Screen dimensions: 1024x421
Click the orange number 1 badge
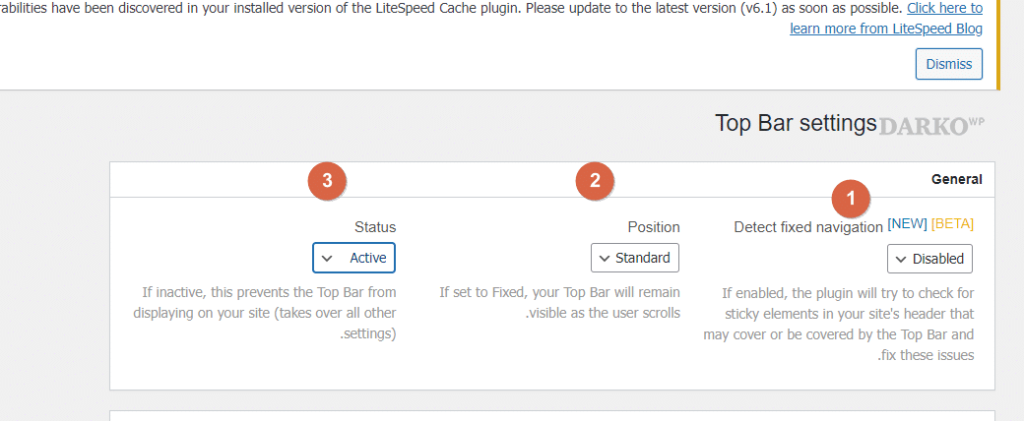(851, 198)
